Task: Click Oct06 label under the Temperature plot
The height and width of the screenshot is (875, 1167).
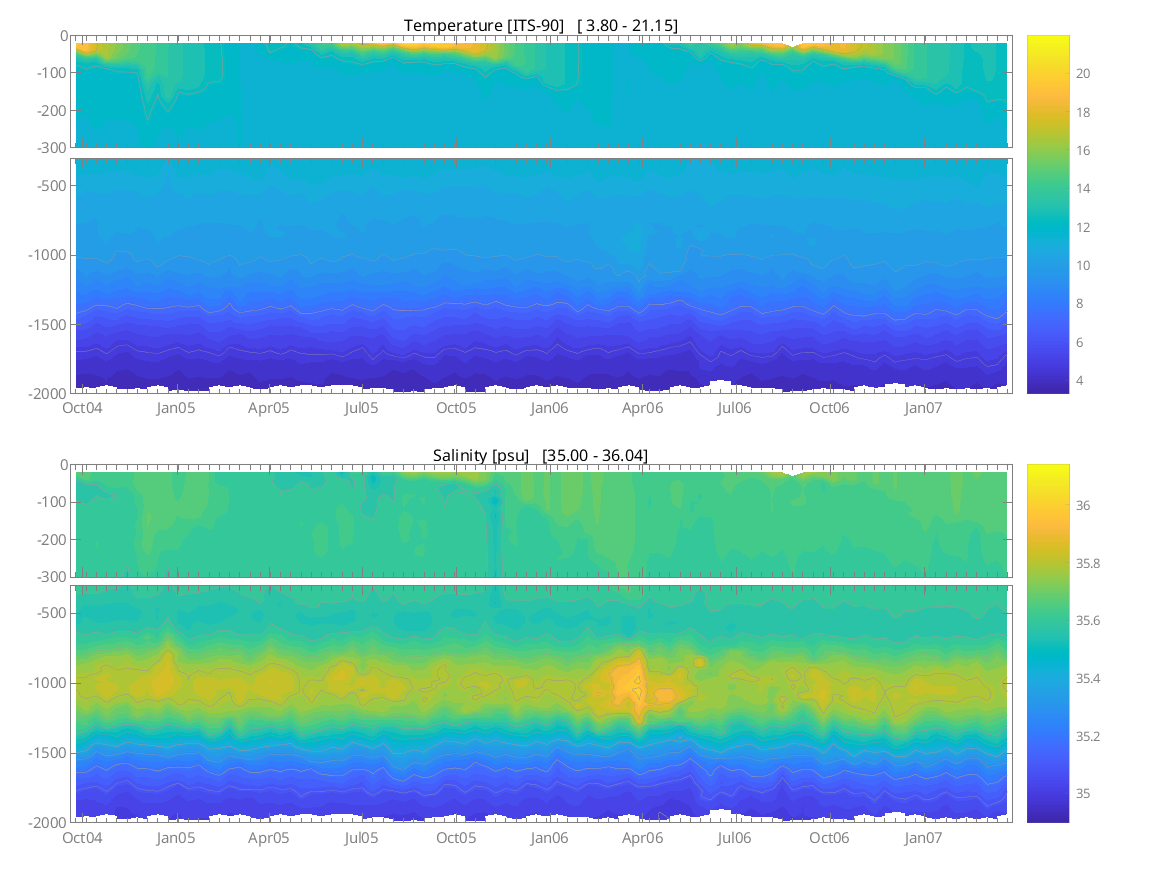Action: pyautogui.click(x=829, y=408)
